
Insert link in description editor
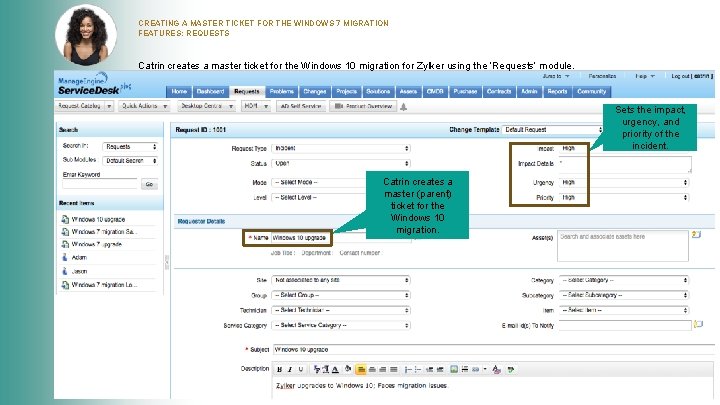476,370
